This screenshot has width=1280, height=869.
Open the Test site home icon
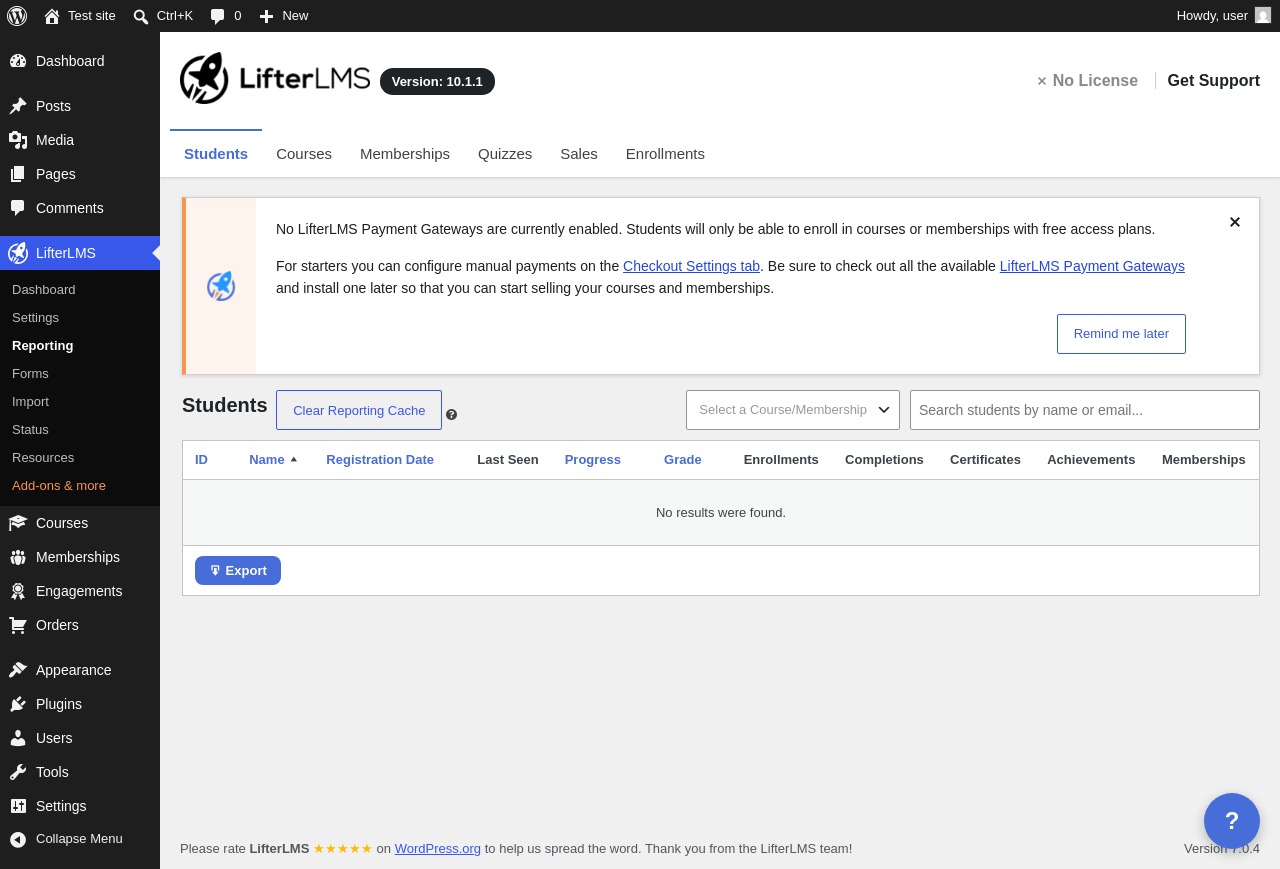point(52,16)
